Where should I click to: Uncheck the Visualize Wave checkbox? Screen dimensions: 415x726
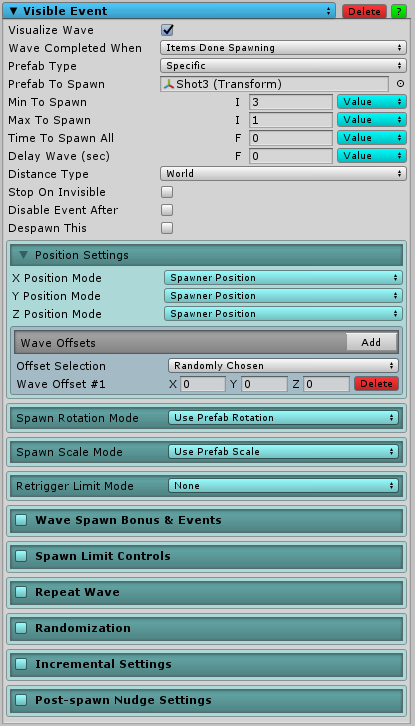point(167,30)
